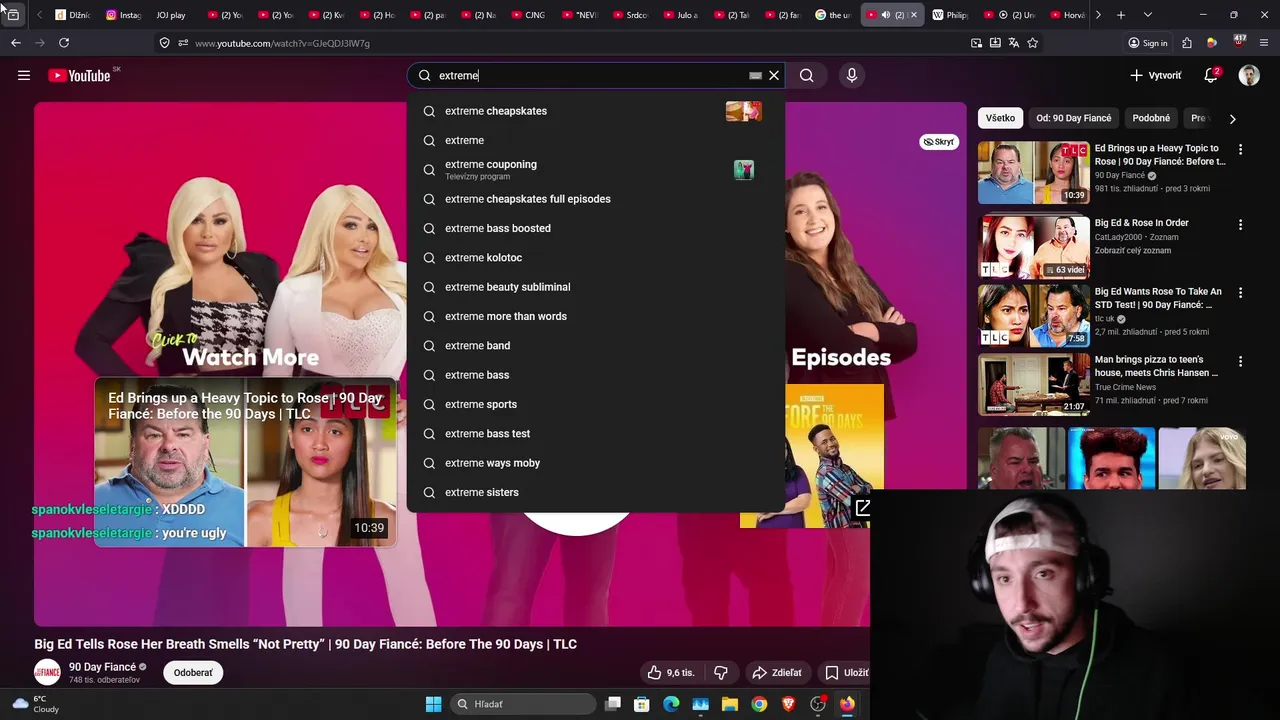Image resolution: width=1280 pixels, height=720 pixels.
Task: Mute the playing tab via speaker icon
Action: pyautogui.click(x=886, y=15)
